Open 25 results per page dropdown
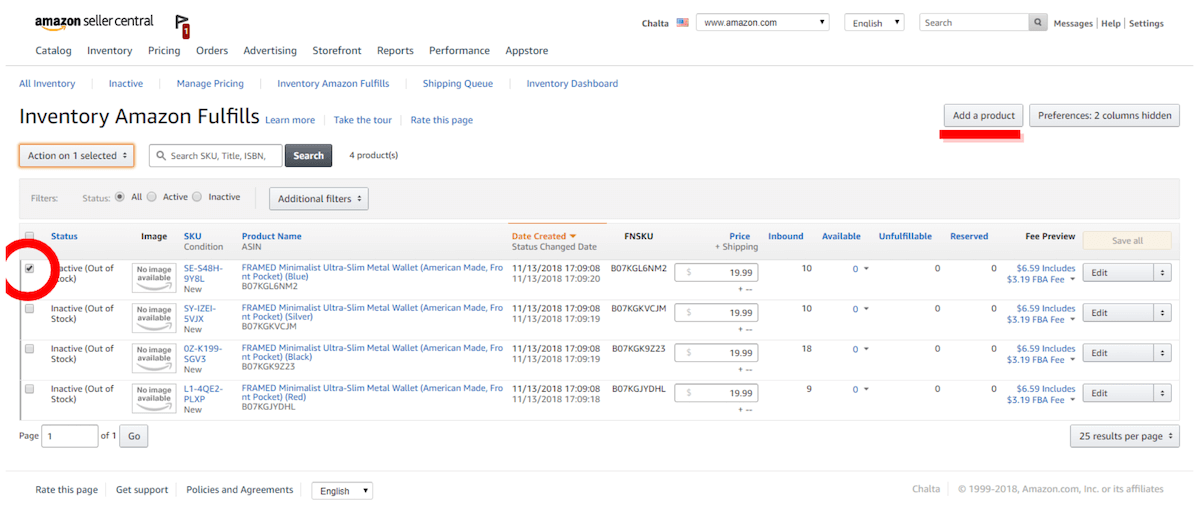This screenshot has height=505, width=1200. point(1124,436)
